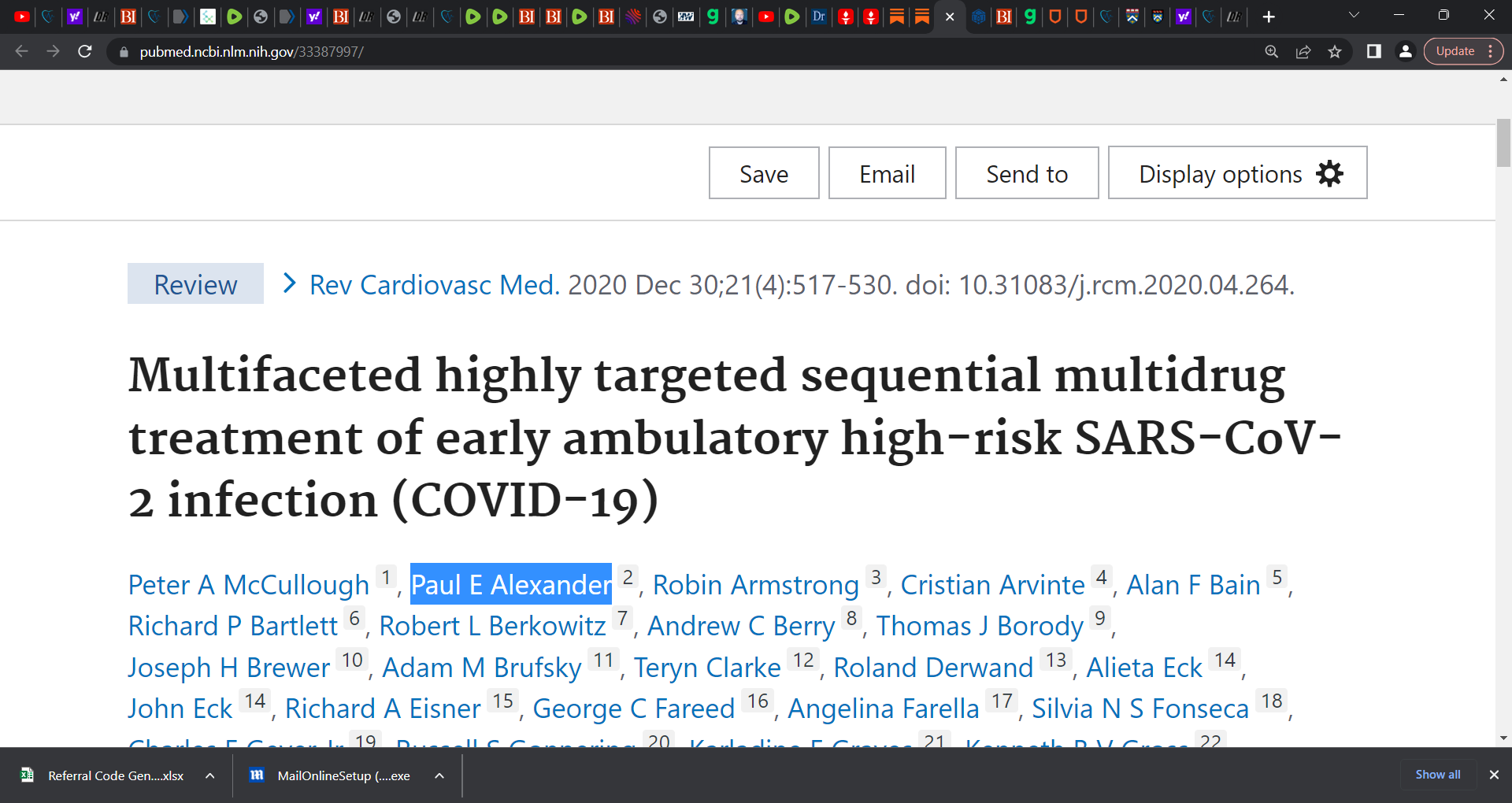Bookmark this page with the star icon
Image resolution: width=1512 pixels, height=803 pixels.
tap(1335, 52)
